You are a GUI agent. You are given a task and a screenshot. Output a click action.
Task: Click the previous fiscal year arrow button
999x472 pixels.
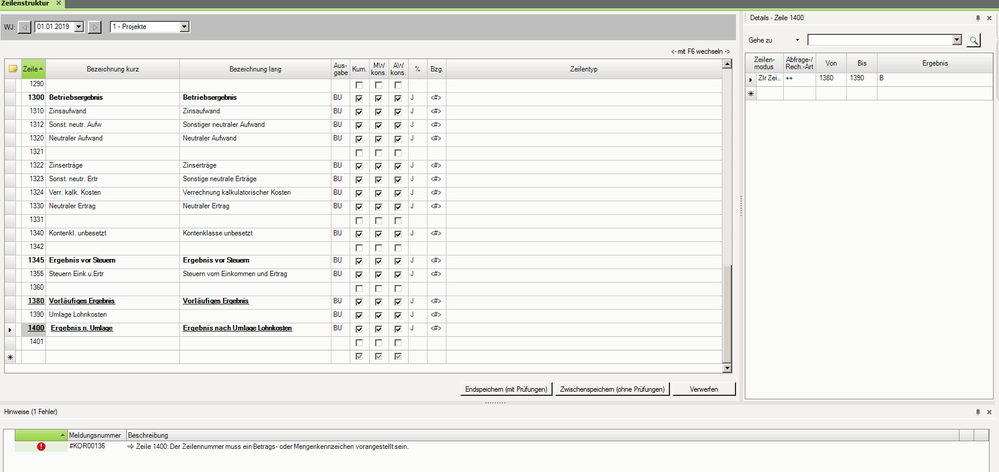pos(25,27)
